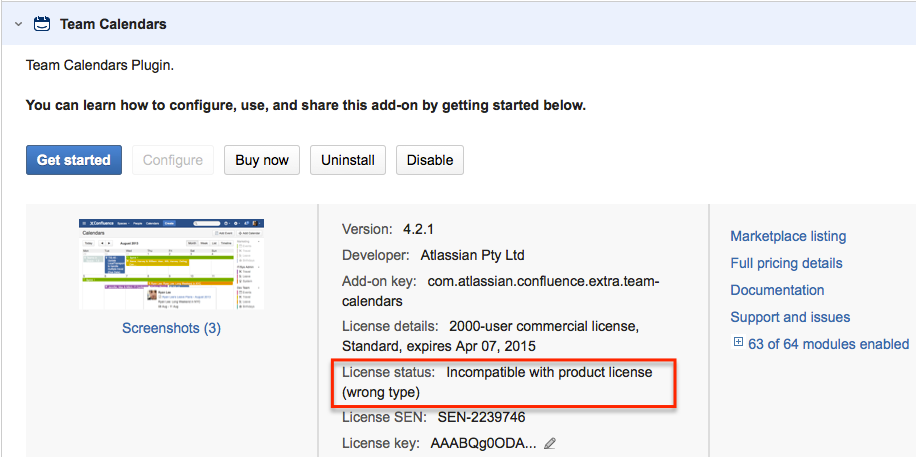Click the 63 of 64 modules enabled link
Image resolution: width=916 pixels, height=457 pixels.
coord(828,344)
